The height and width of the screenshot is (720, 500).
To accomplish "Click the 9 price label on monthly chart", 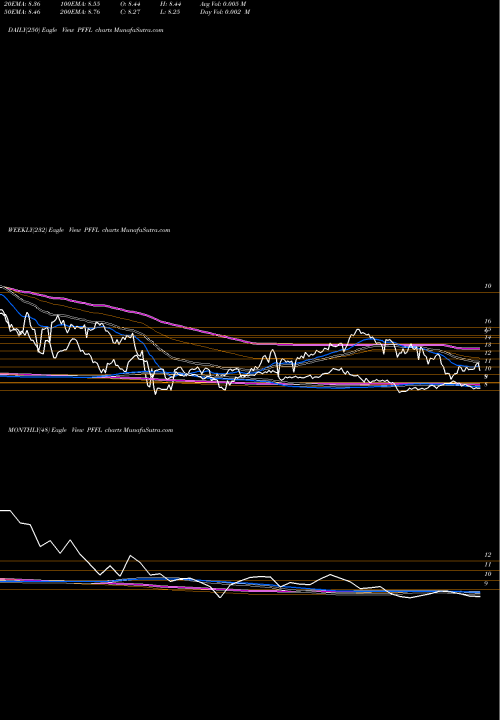I will (x=486, y=584).
